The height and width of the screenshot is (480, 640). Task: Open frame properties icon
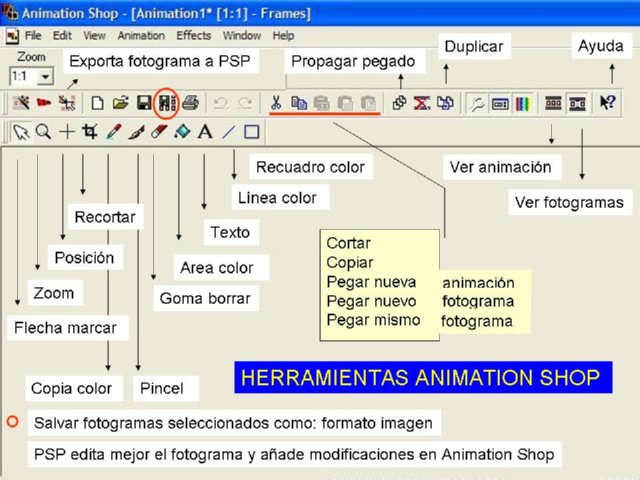pyautogui.click(x=500, y=104)
